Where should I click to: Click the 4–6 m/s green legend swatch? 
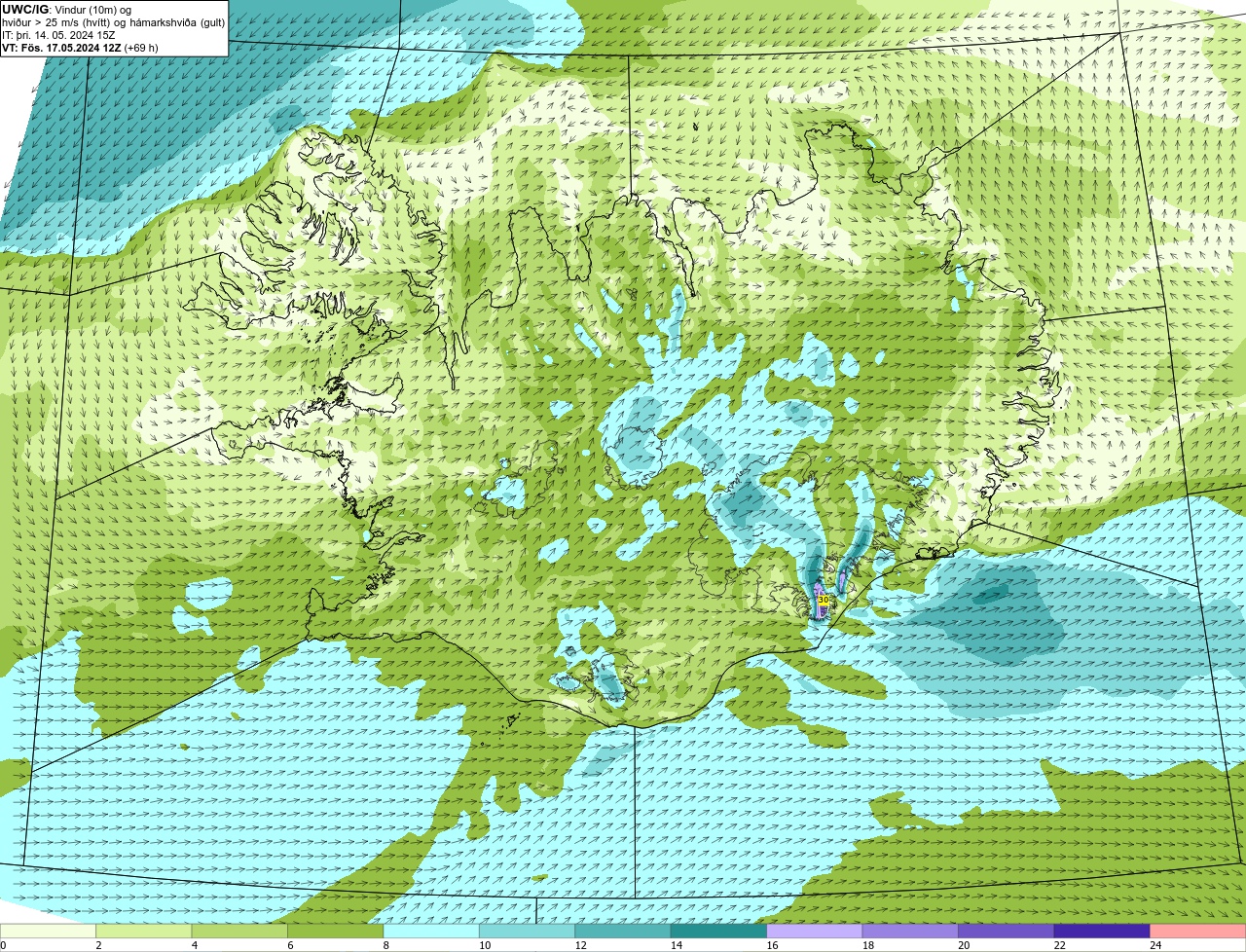tap(240, 932)
